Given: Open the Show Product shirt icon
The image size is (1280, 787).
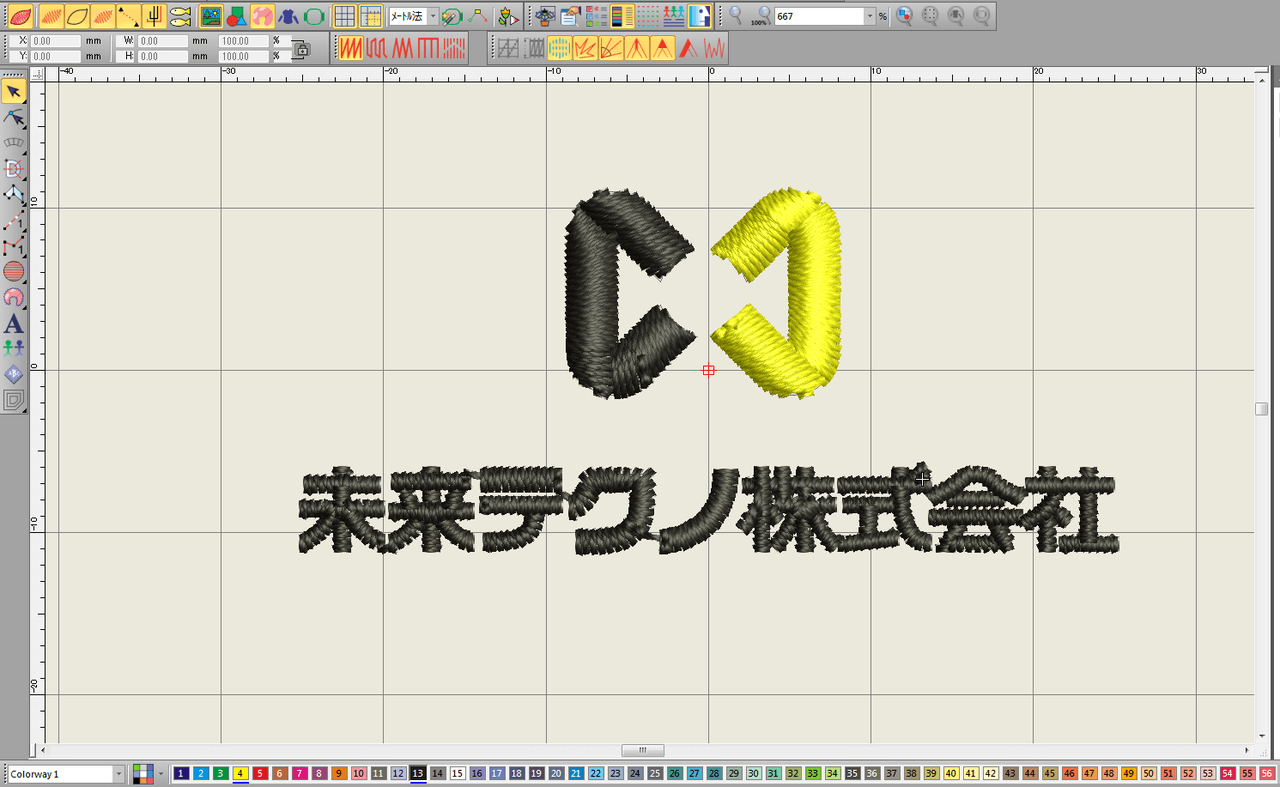Looking at the screenshot, I should 288,16.
